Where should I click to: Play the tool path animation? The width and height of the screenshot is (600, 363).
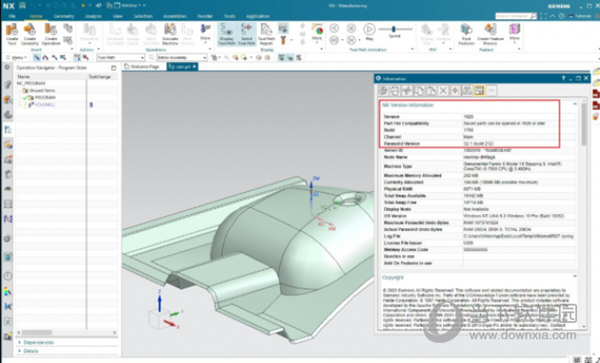click(x=369, y=31)
